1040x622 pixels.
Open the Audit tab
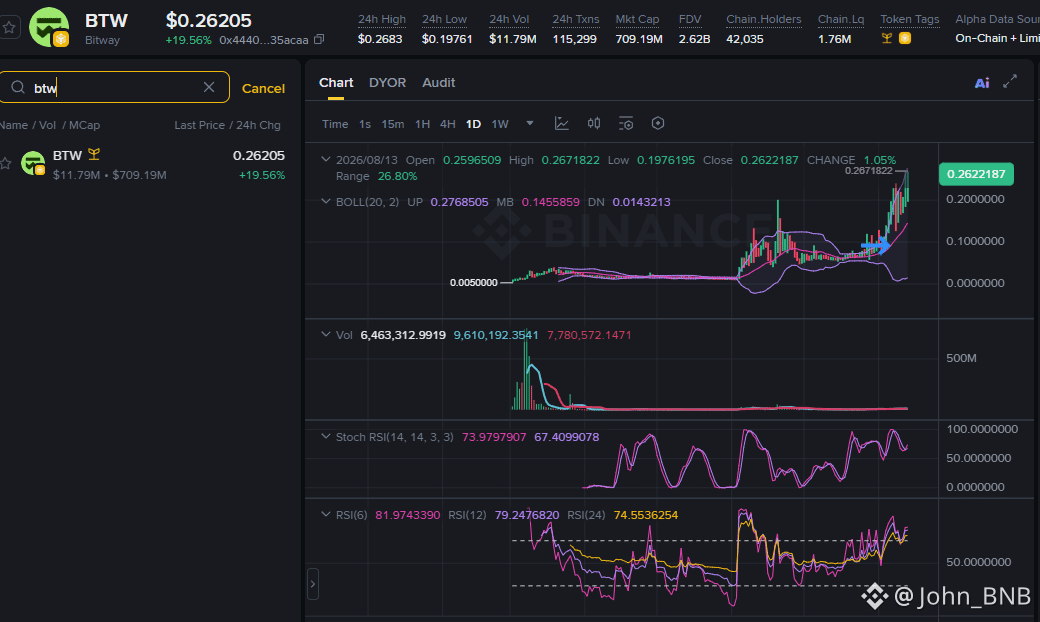click(438, 82)
